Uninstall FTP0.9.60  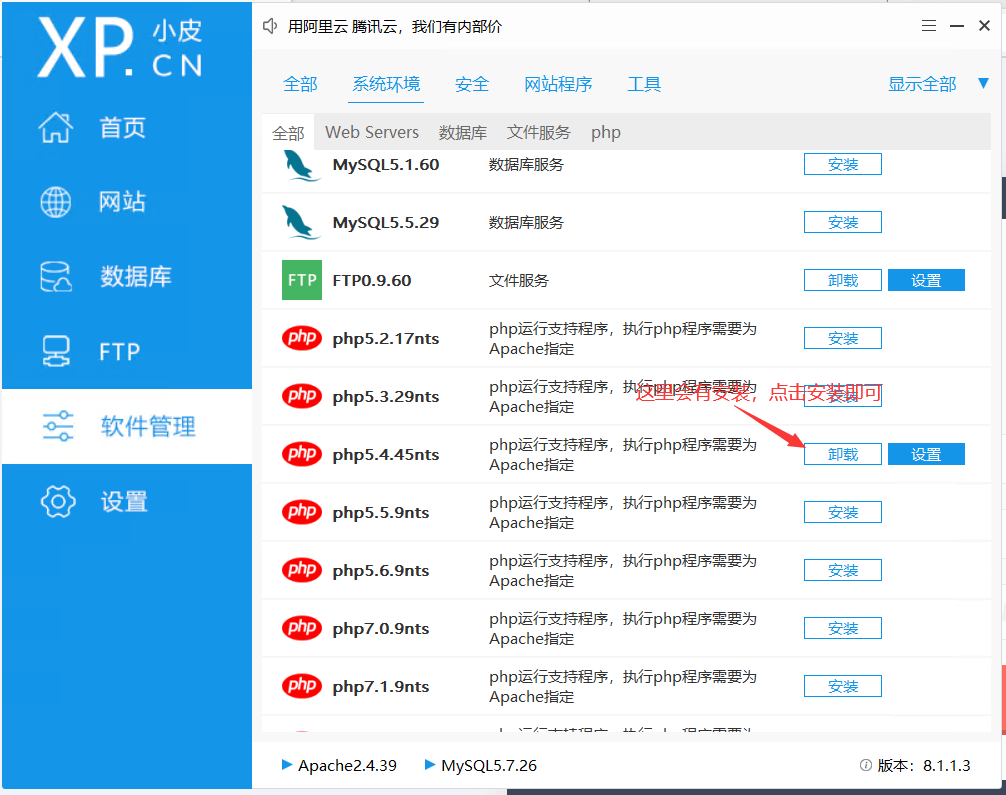pyautogui.click(x=842, y=280)
